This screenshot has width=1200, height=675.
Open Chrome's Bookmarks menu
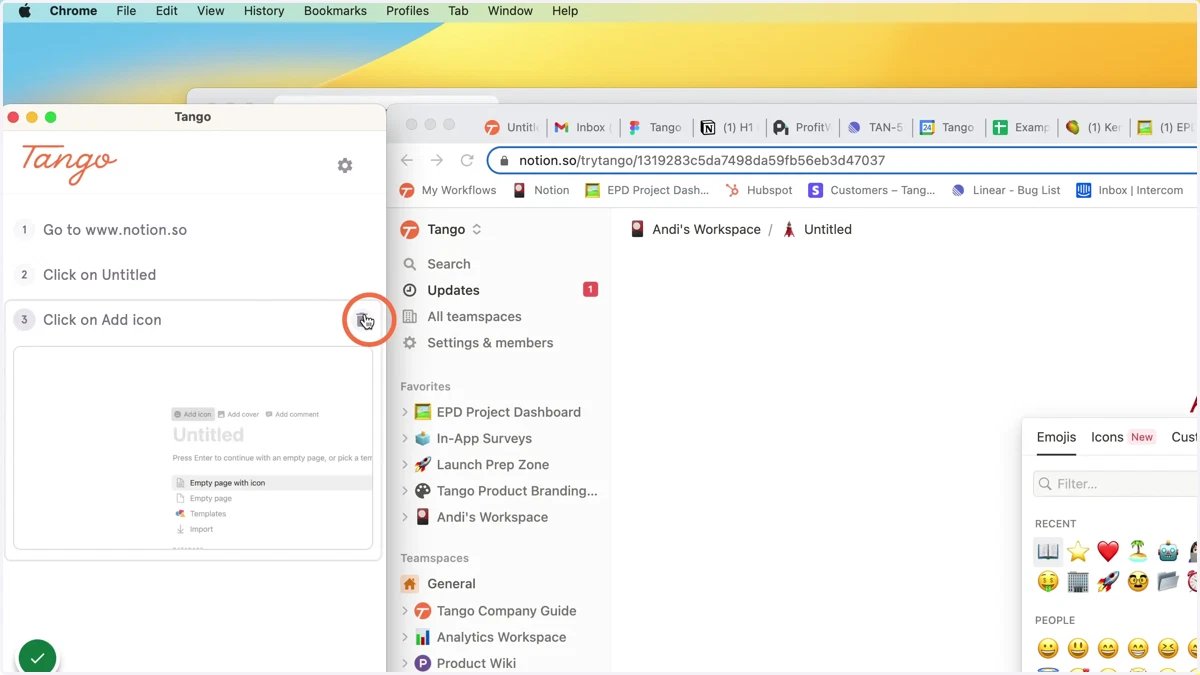[335, 11]
